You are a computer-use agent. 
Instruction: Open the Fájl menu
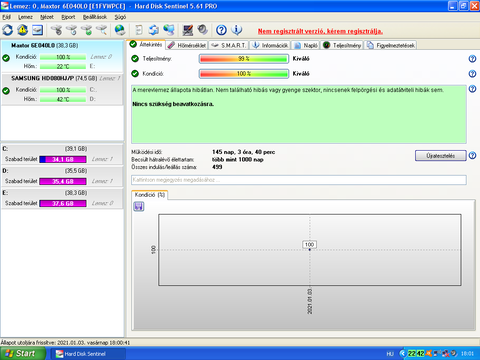click(x=6, y=17)
